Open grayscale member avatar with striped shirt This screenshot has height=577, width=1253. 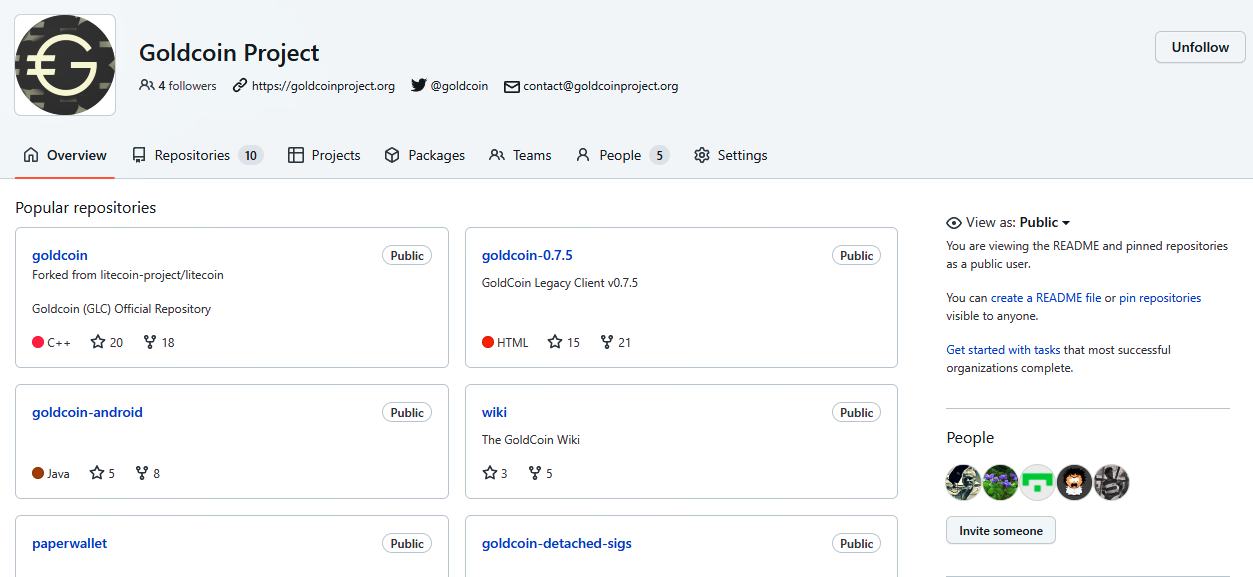[1112, 482]
